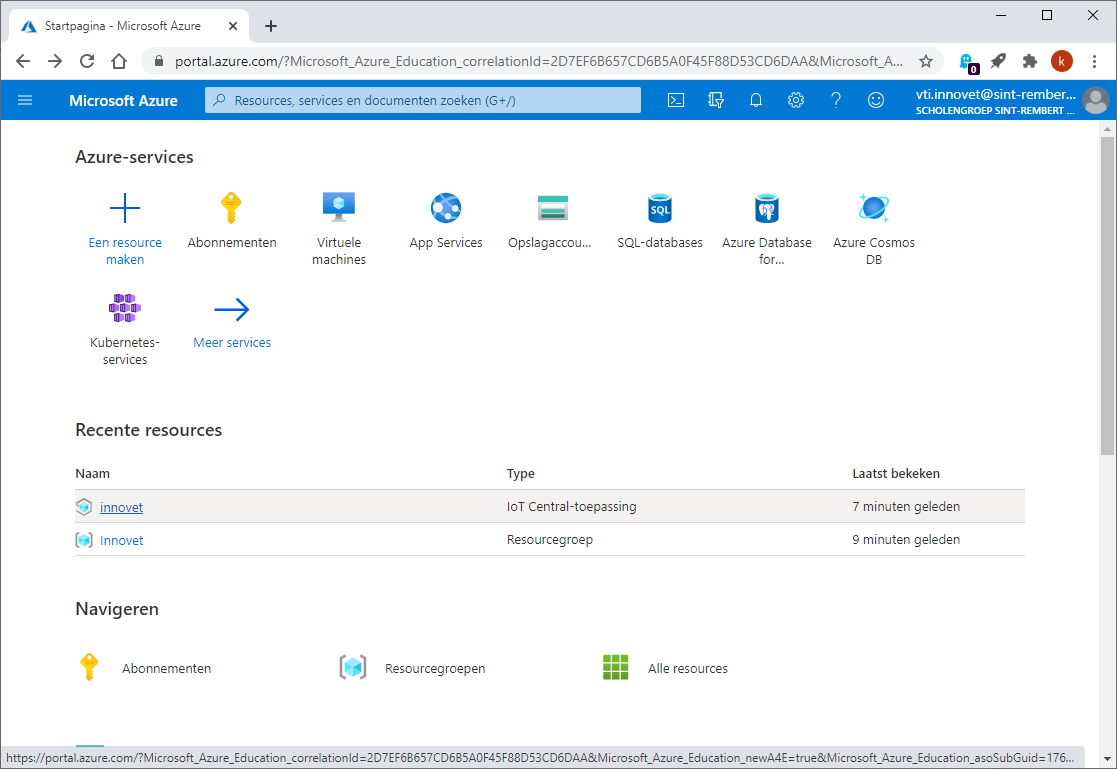Open the Ghostery extension icon
The image size is (1117, 769).
click(967, 63)
